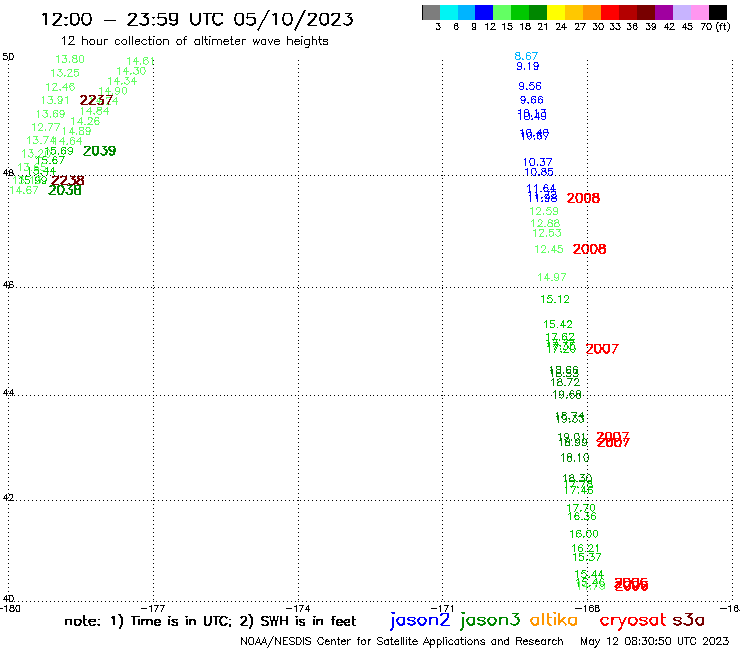Click the 12.59 wave height value
The image size is (740, 650).
tap(544, 211)
